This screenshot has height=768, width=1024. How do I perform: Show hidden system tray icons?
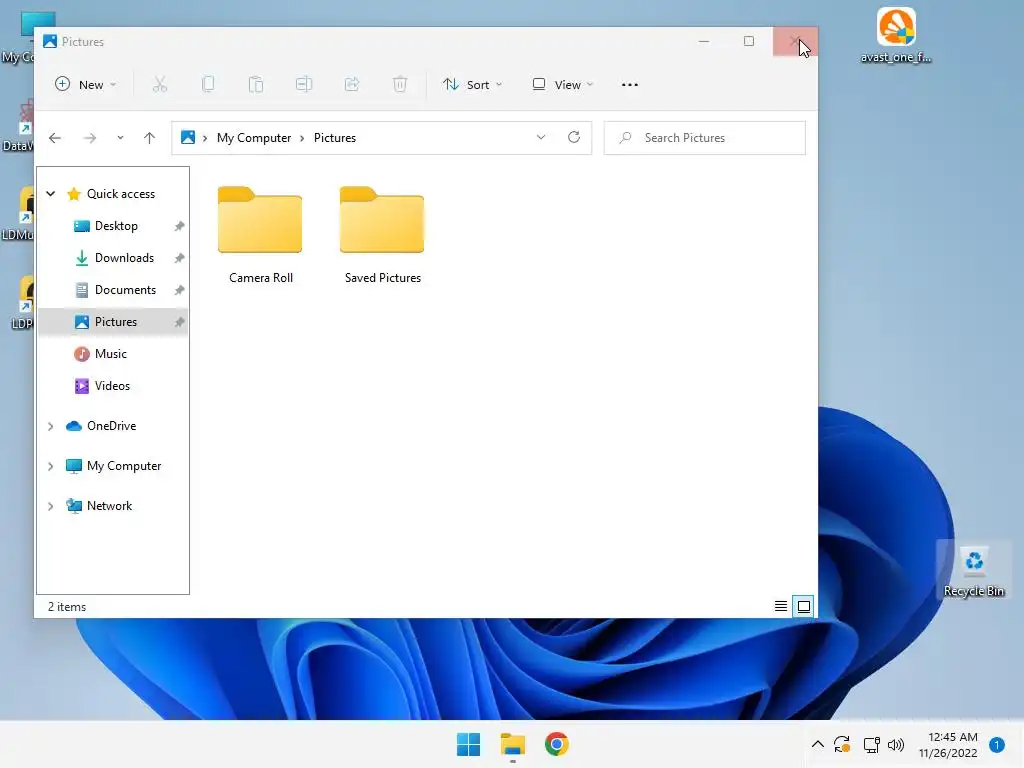[817, 744]
